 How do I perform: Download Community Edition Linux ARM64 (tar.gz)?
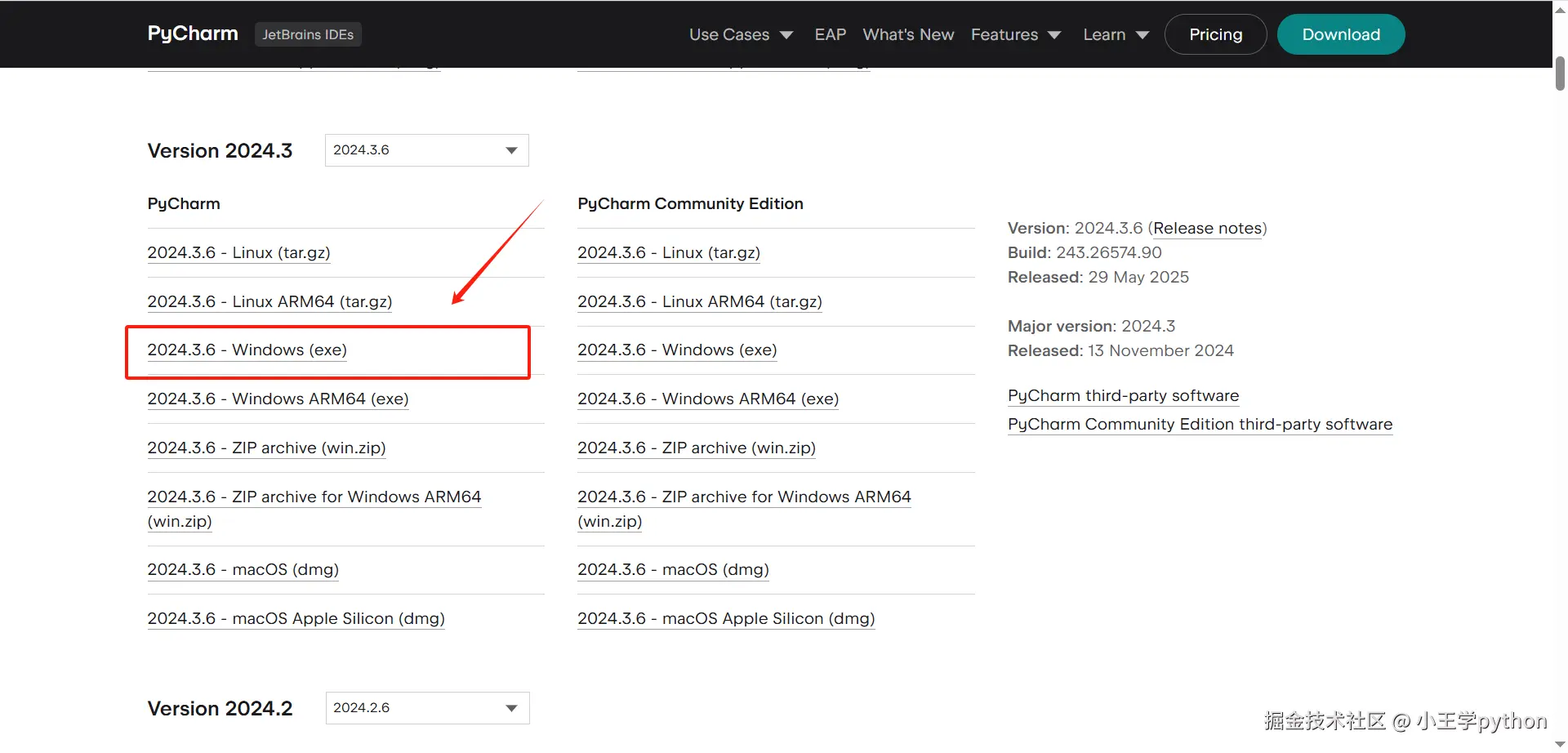700,301
